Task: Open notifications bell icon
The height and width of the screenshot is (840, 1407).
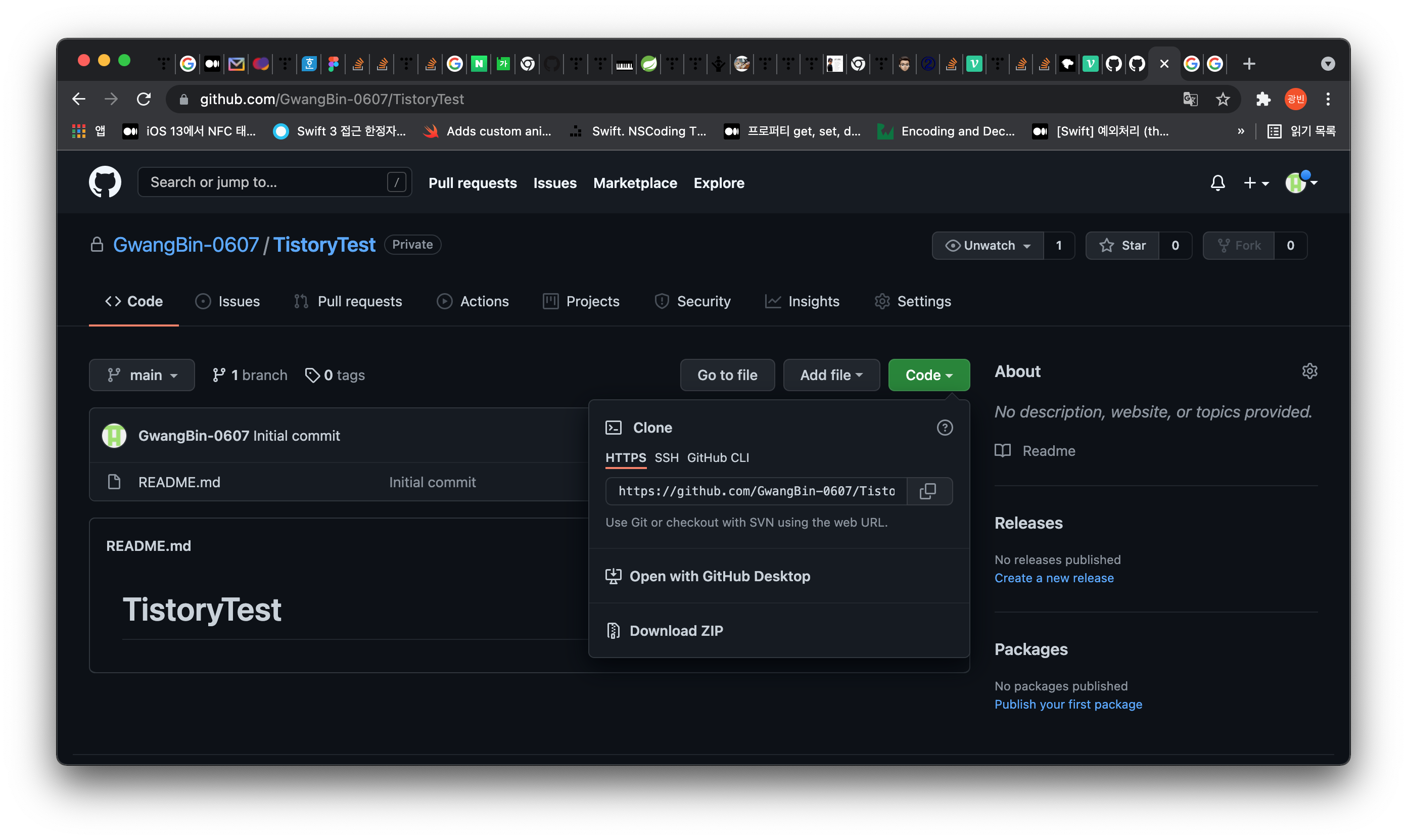Action: click(1217, 183)
